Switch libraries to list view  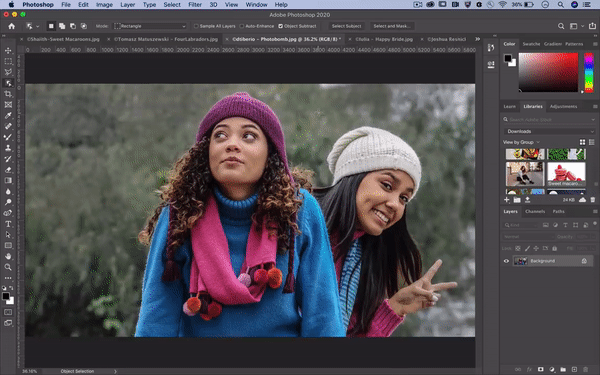pos(592,142)
